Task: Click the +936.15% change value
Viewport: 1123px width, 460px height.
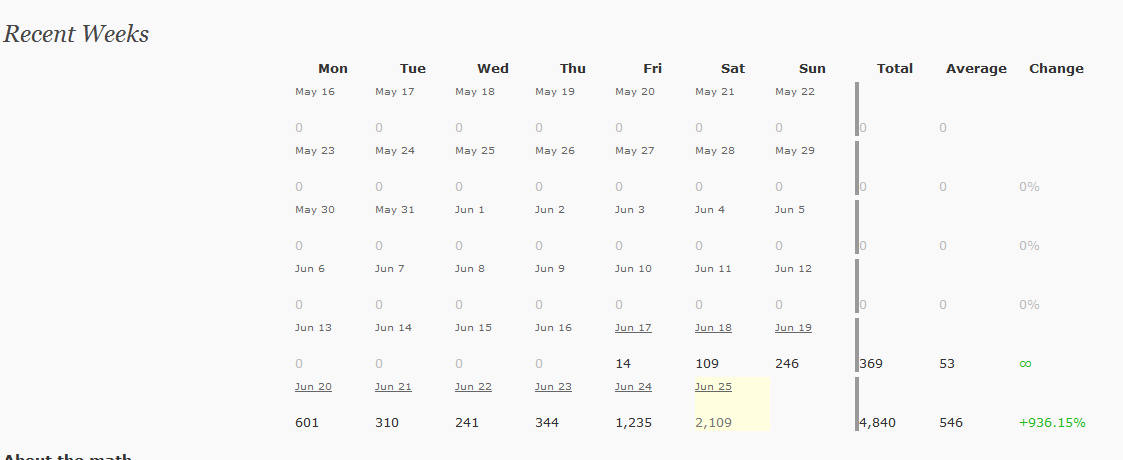Action: pos(1052,423)
